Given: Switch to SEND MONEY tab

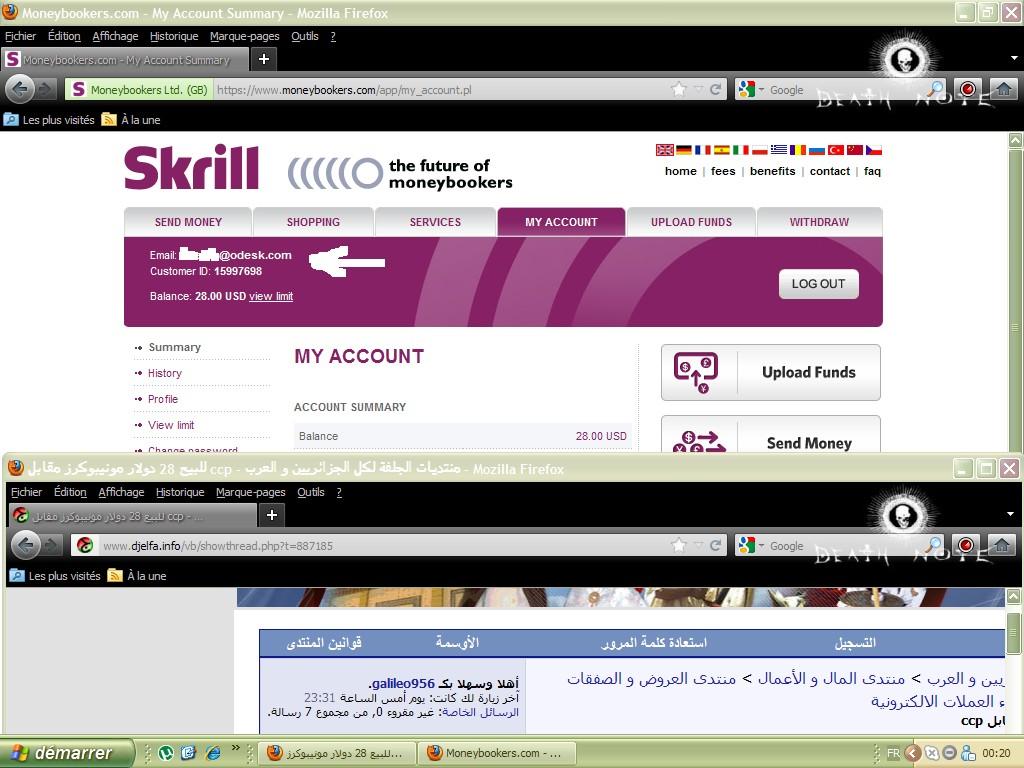Looking at the screenshot, I should point(188,222).
